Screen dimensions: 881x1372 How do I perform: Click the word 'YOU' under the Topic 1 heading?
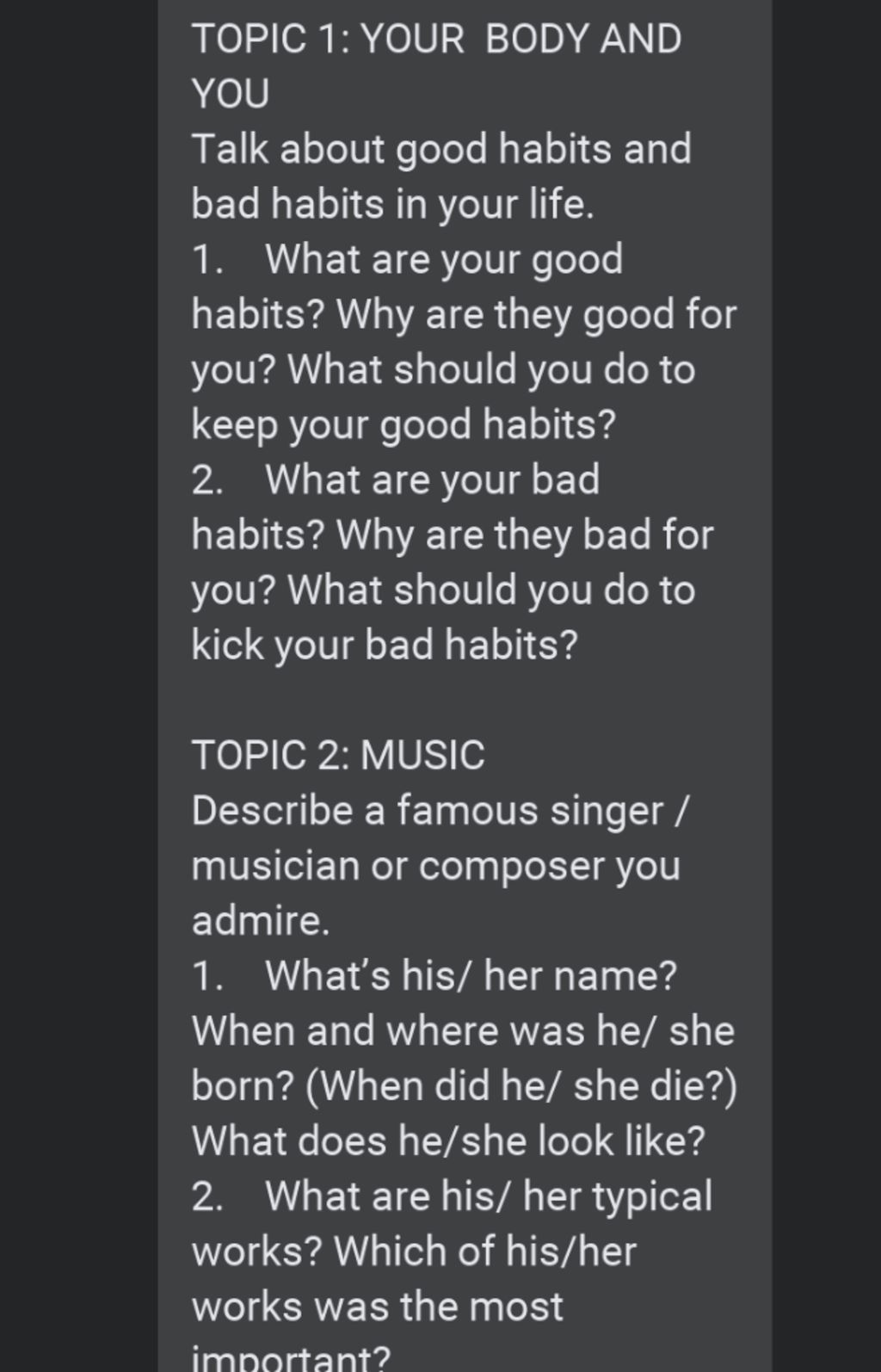[231, 94]
